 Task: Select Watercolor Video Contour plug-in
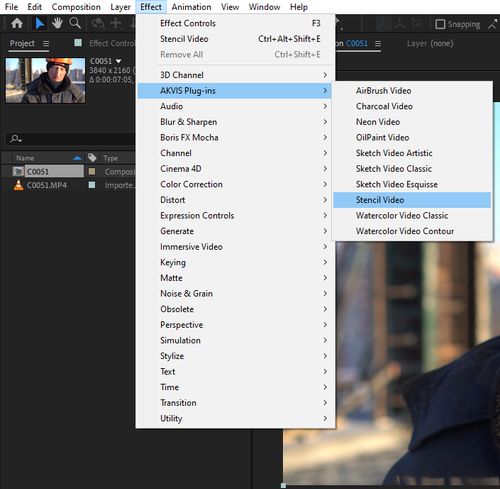(412, 231)
